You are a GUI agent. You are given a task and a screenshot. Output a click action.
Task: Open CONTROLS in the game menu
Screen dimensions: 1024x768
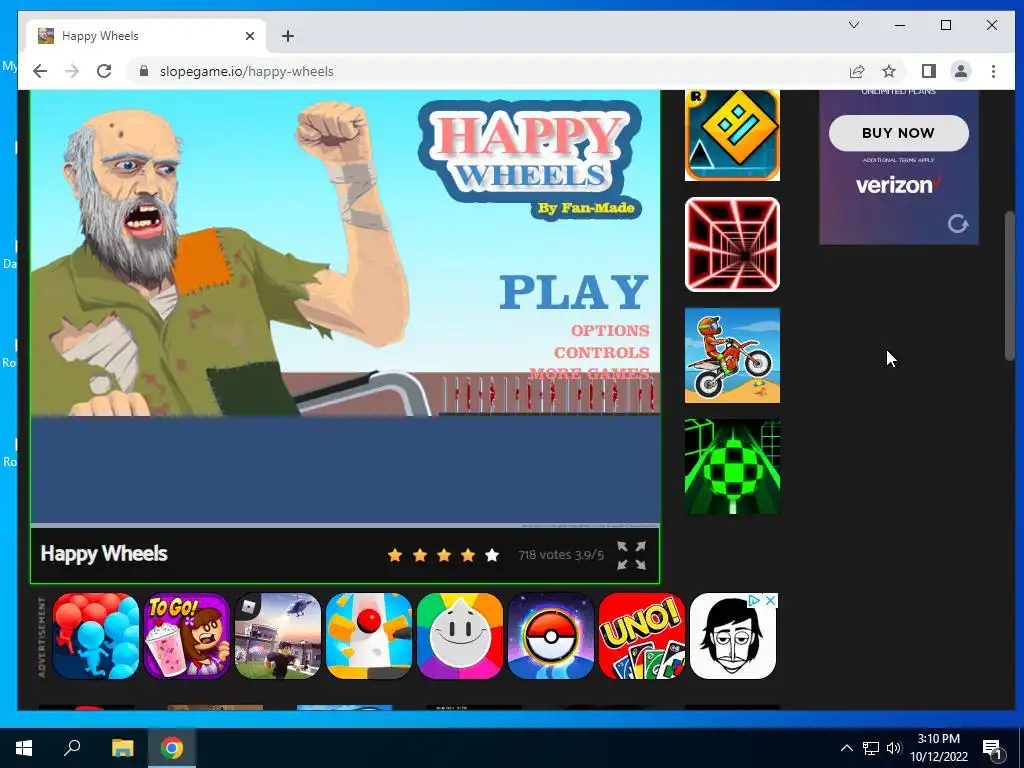point(601,353)
